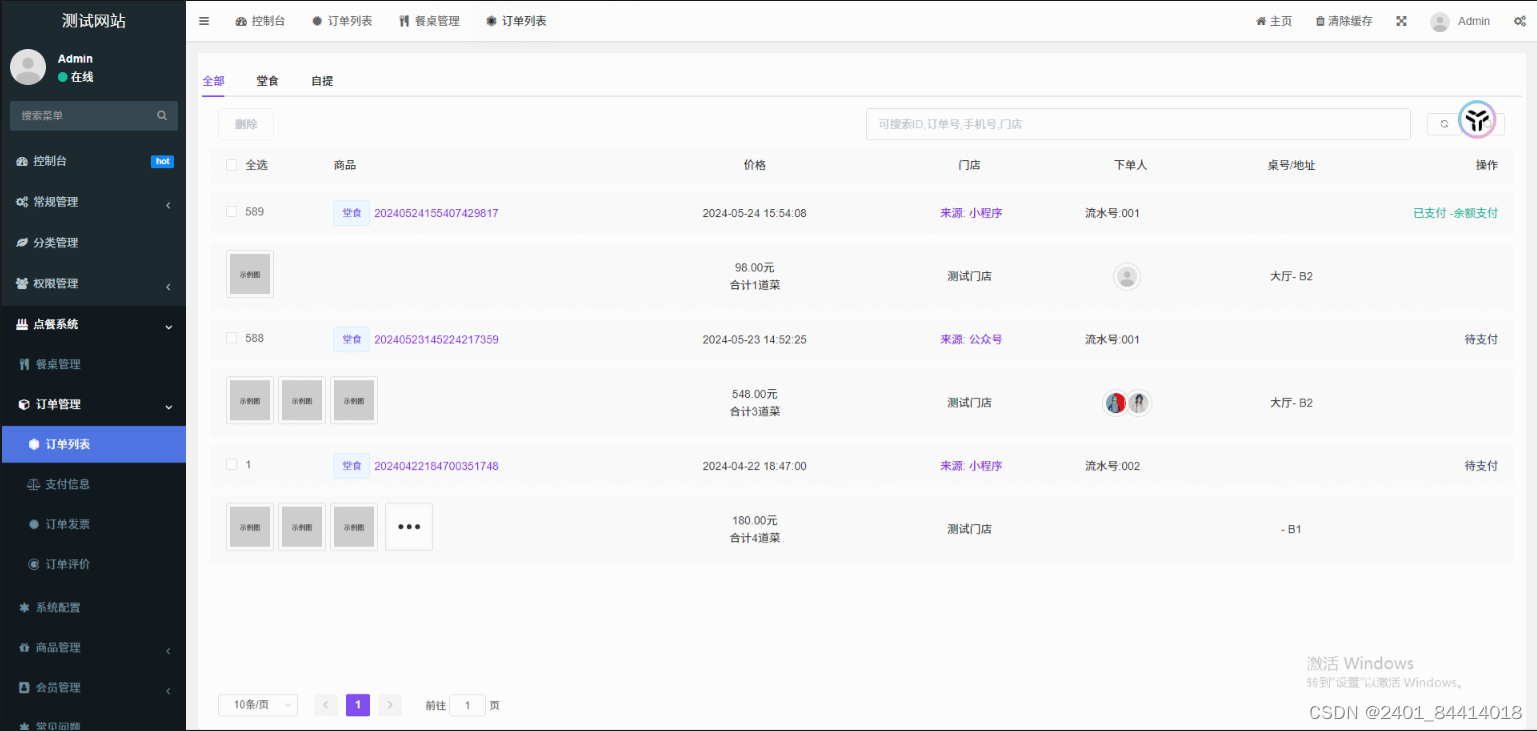Open 订单评价 in the sidebar
The image size is (1537, 731).
[x=93, y=564]
